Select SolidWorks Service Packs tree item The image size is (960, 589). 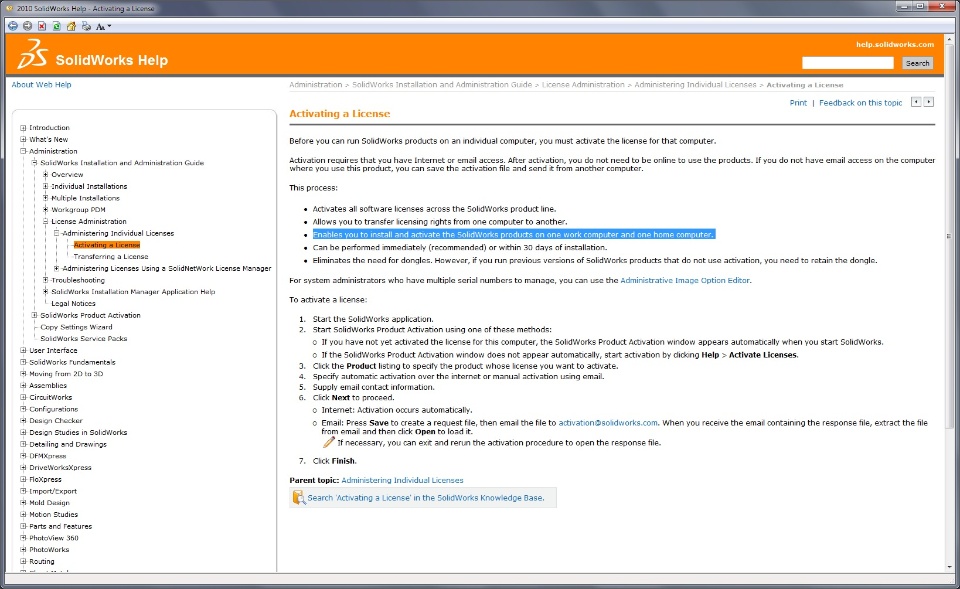(x=83, y=339)
